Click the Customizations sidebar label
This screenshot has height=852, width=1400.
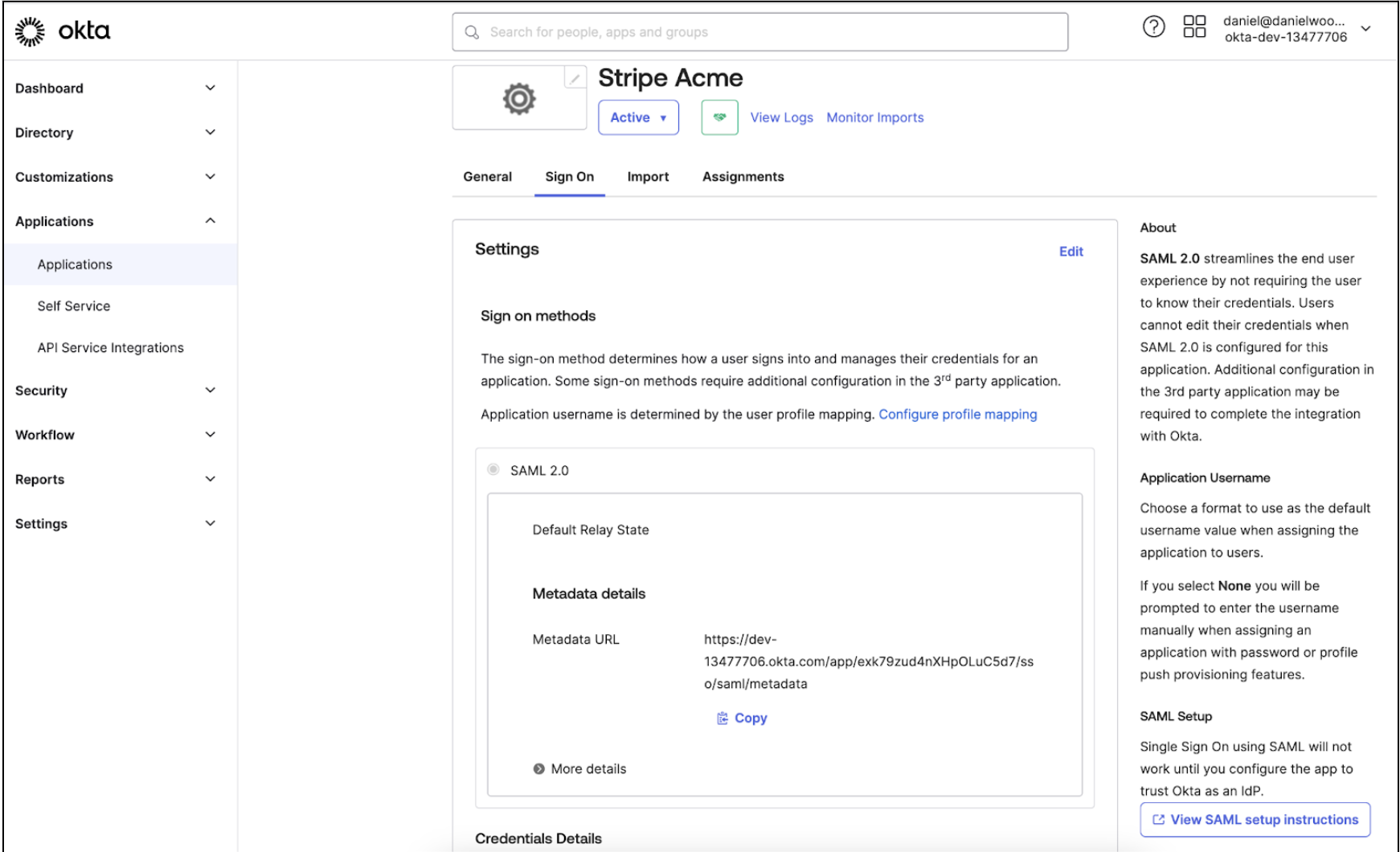[x=64, y=177]
